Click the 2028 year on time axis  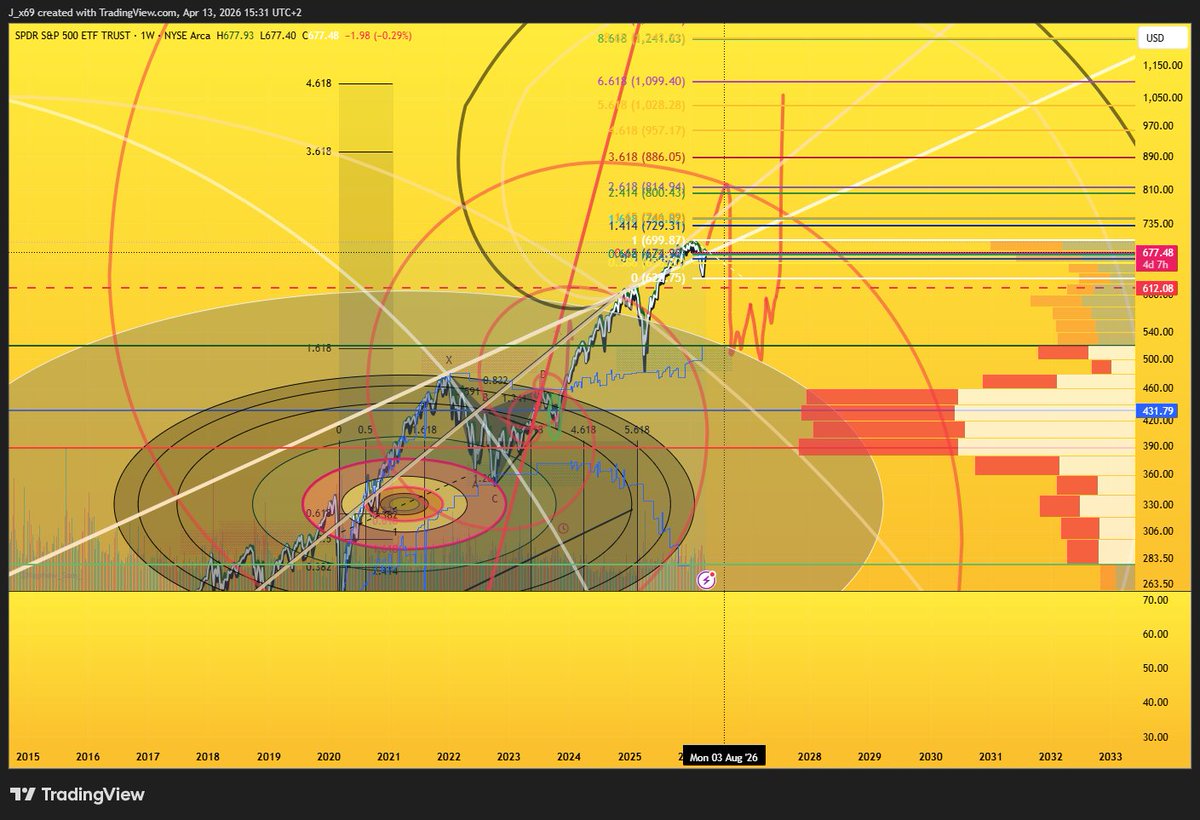pos(810,758)
